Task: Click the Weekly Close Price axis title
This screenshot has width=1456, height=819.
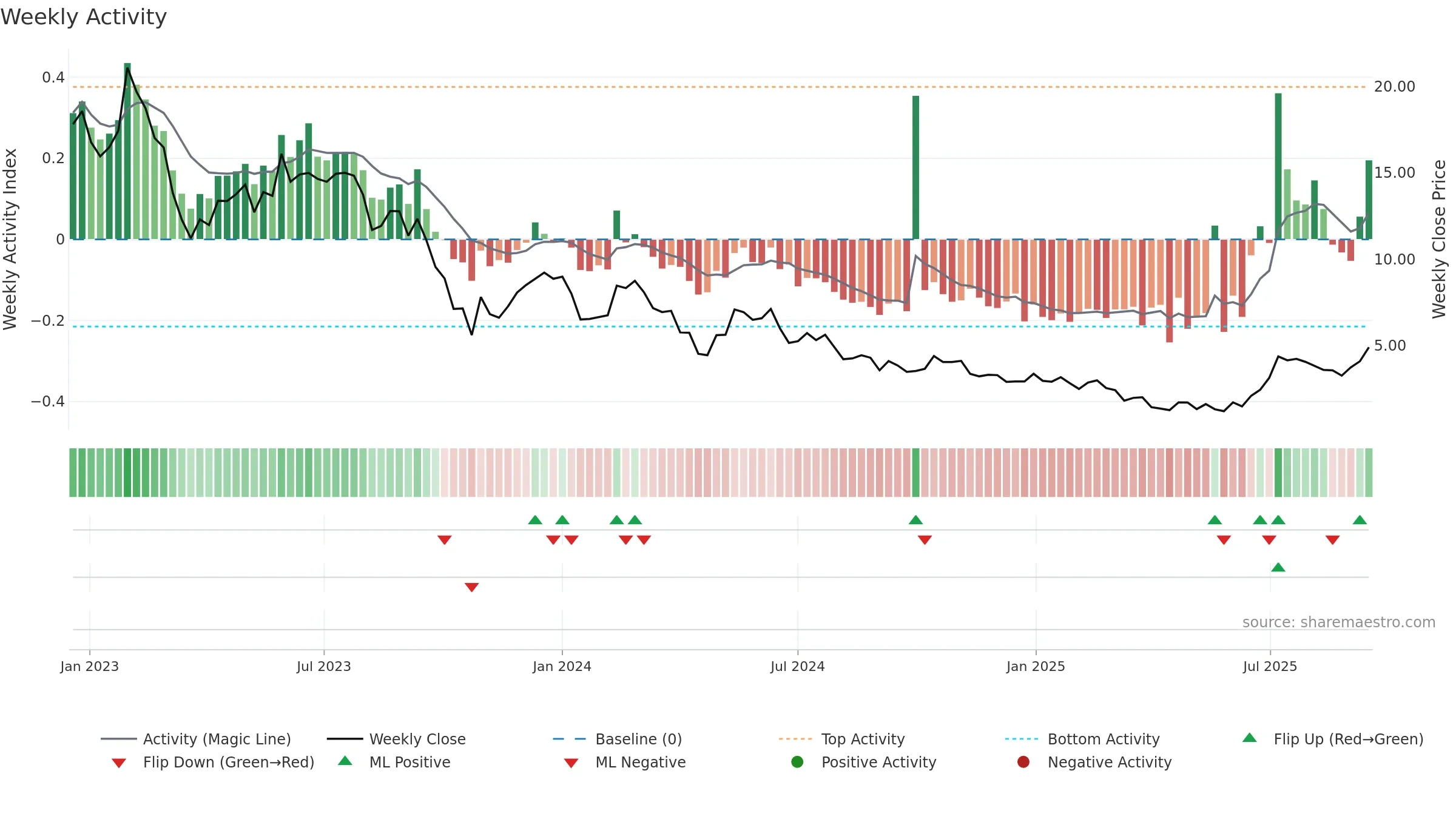Action: coord(1440,239)
